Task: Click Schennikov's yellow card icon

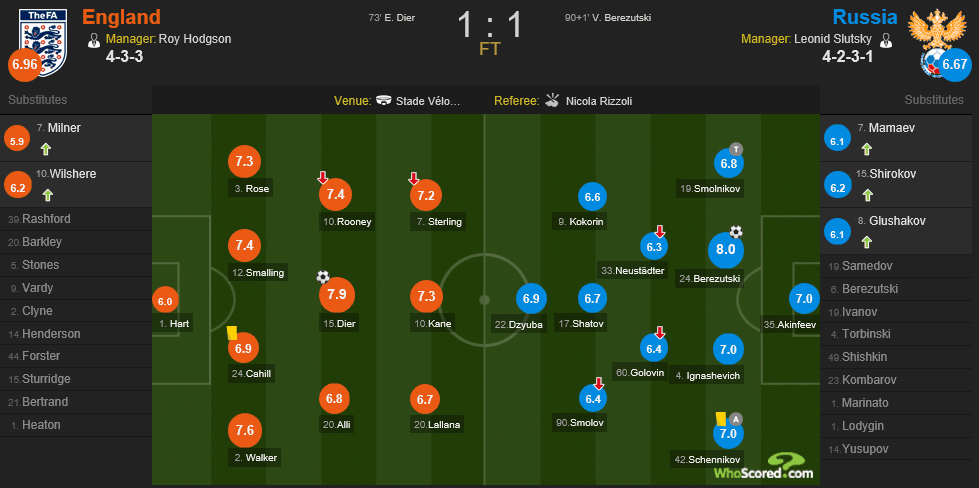Action: pos(720,419)
